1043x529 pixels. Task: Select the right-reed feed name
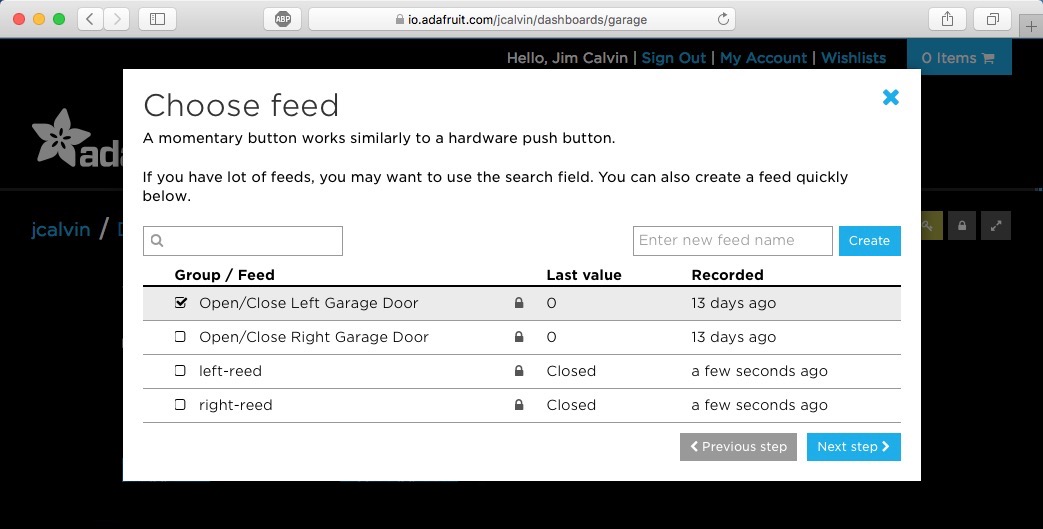coord(235,405)
